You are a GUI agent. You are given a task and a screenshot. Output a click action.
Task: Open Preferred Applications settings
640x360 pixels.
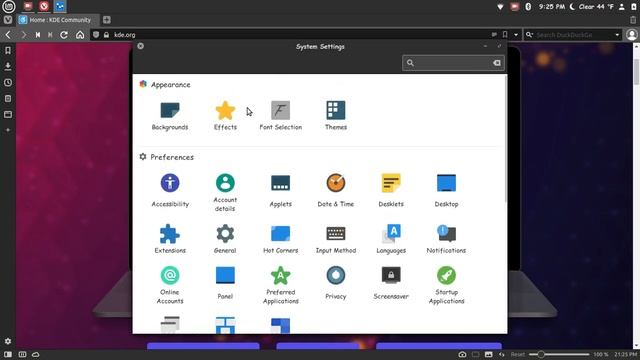point(280,285)
